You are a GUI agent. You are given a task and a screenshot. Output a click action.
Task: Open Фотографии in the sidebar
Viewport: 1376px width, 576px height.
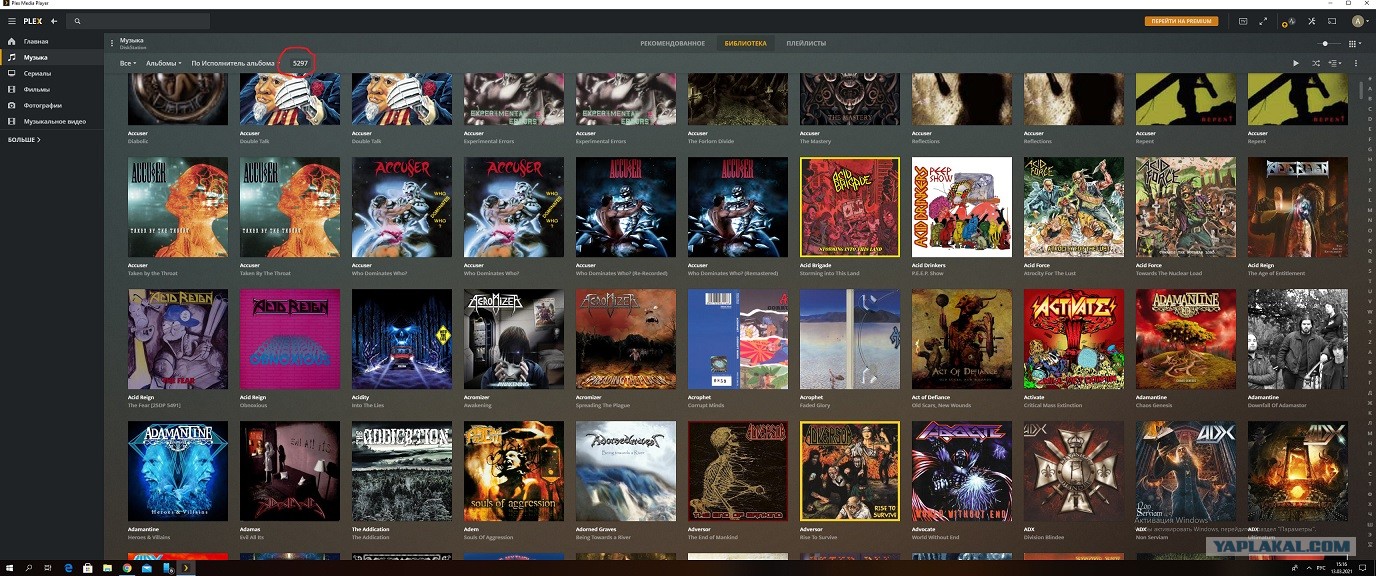[x=52, y=106]
